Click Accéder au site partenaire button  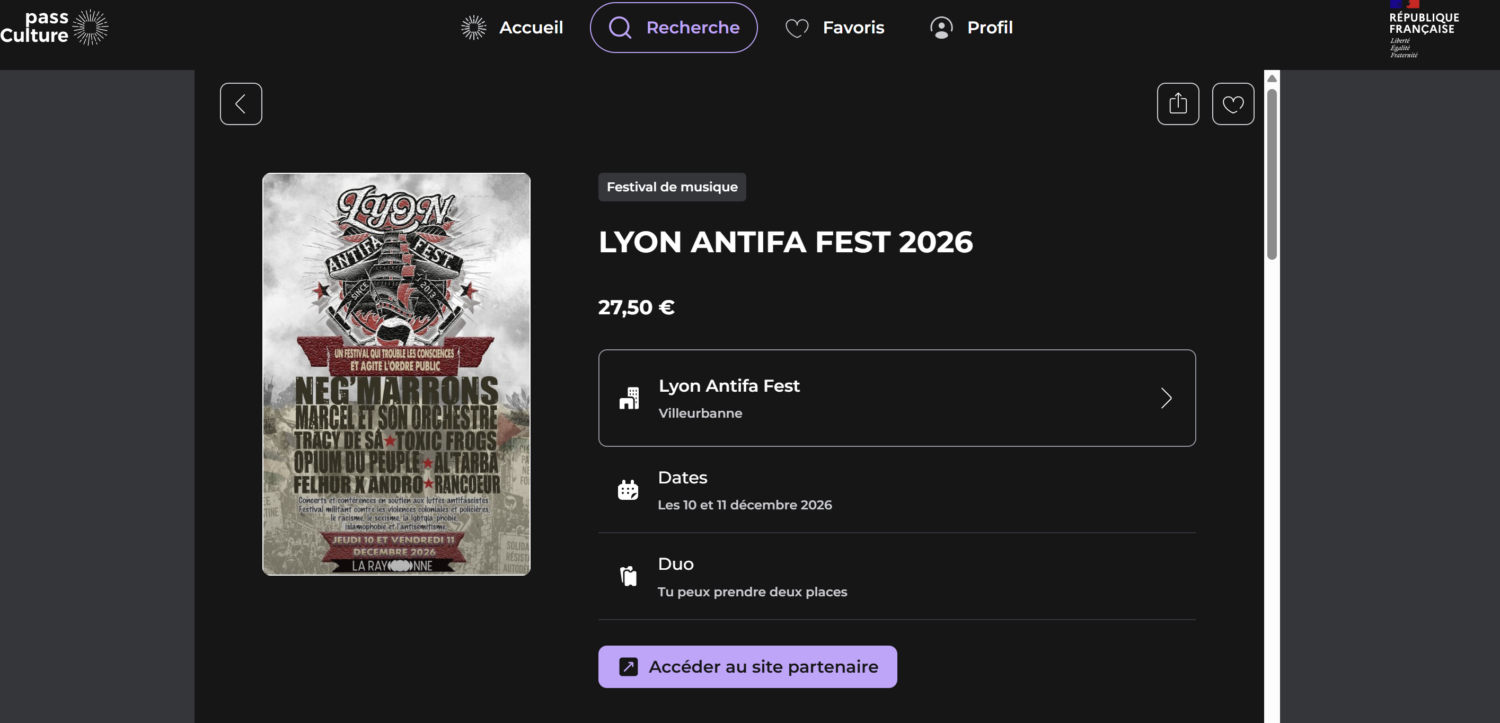click(x=748, y=667)
